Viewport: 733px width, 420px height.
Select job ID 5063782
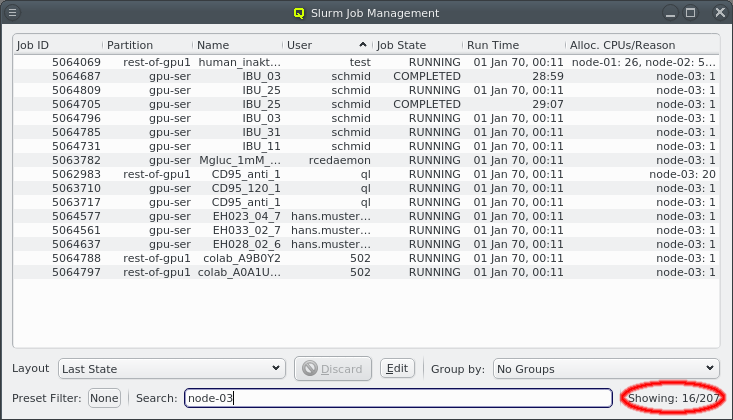[x=76, y=160]
